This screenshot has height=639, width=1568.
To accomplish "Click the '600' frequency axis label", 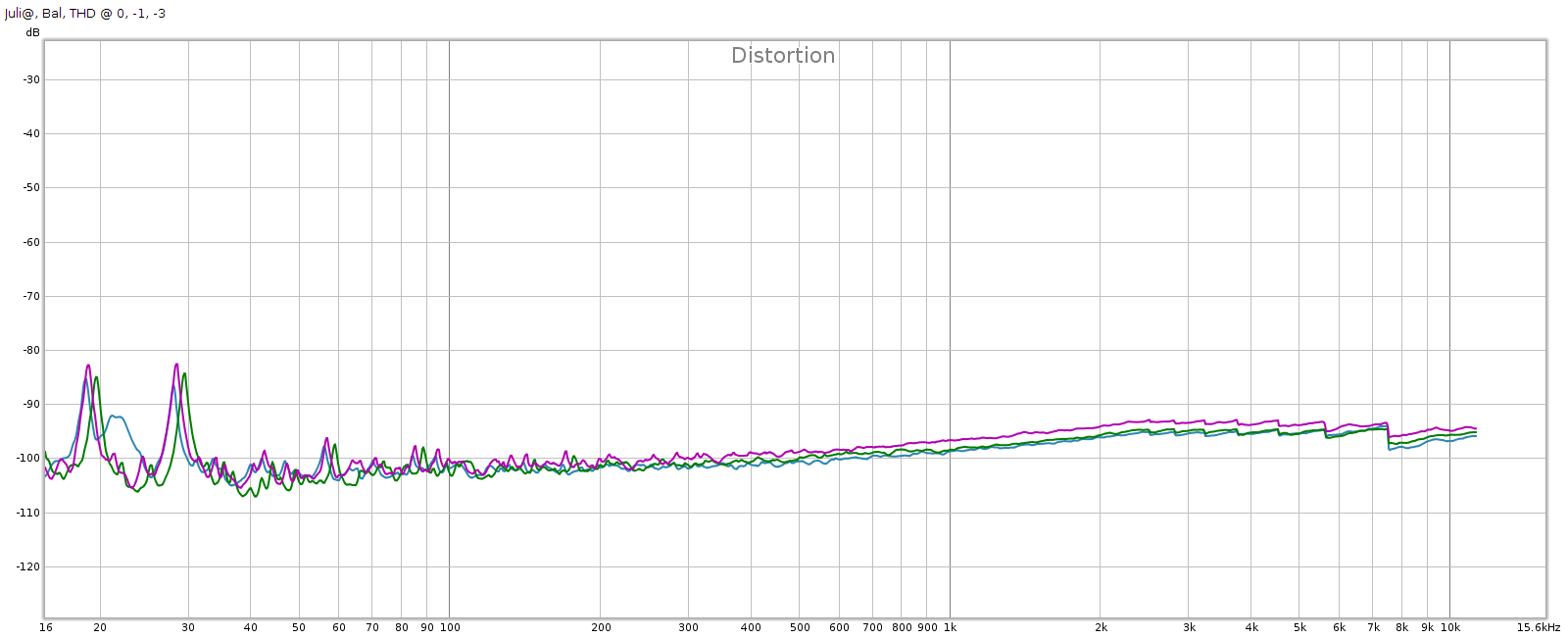I will pyautogui.click(x=840, y=628).
